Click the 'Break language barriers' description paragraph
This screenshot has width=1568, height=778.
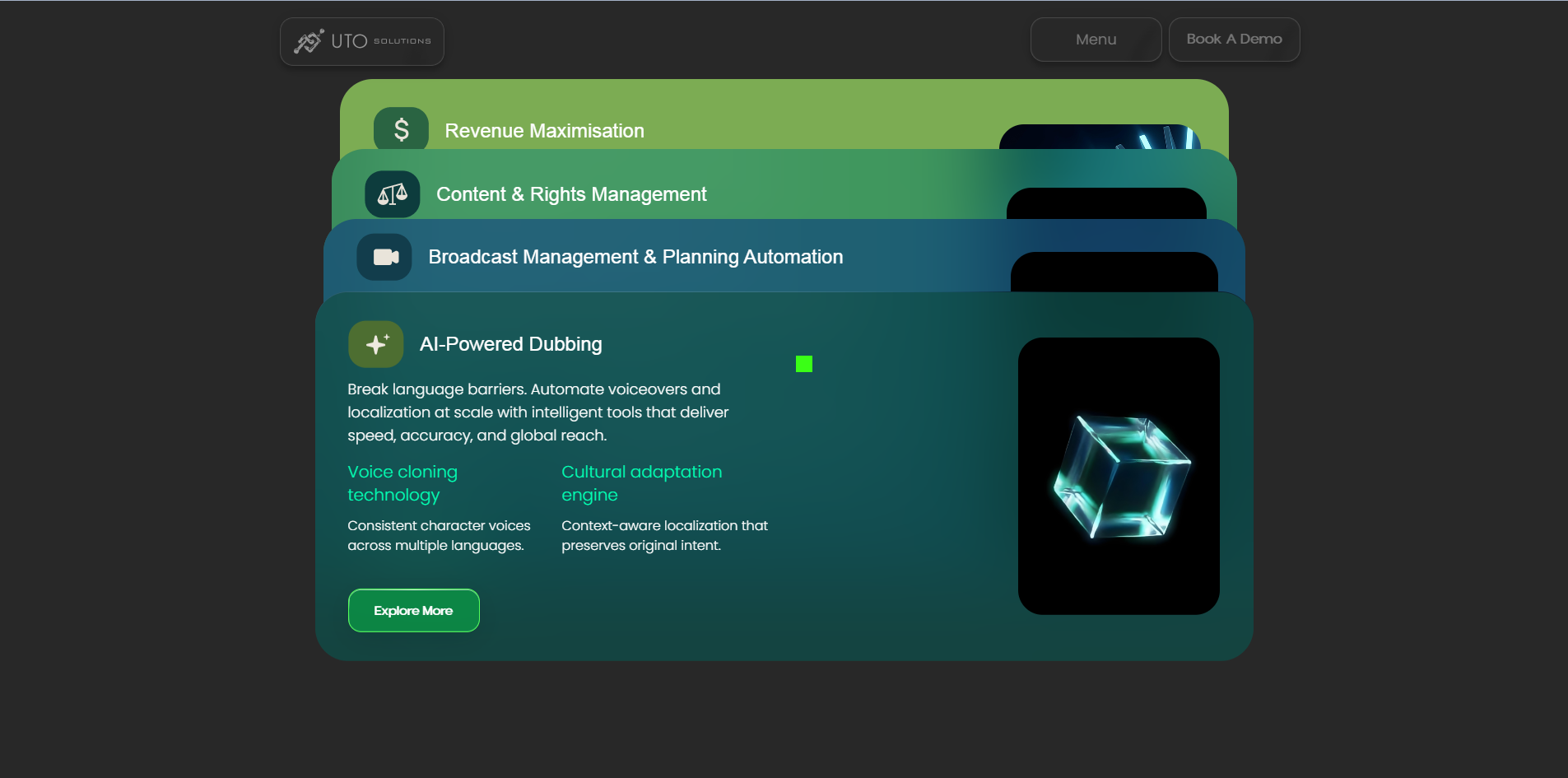[537, 412]
